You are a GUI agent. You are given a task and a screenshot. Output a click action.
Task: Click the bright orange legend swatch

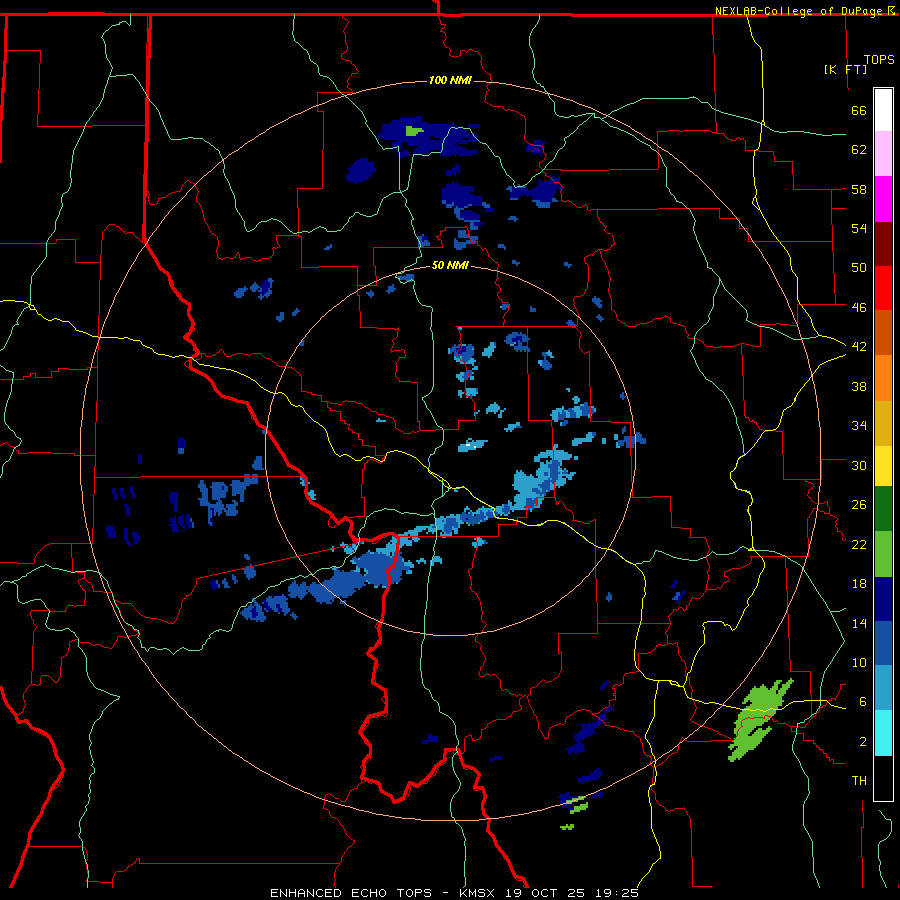click(883, 377)
